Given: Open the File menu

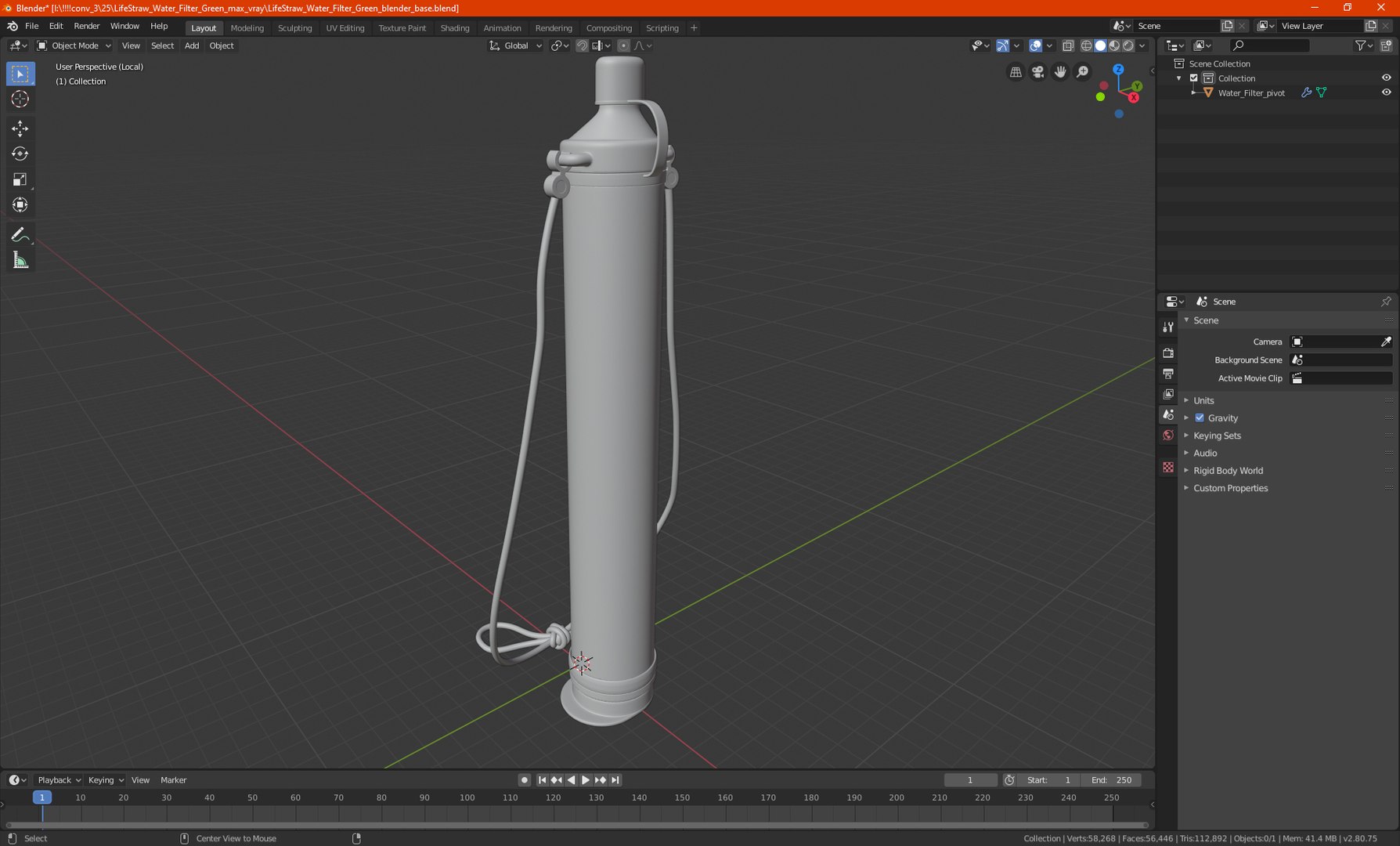Looking at the screenshot, I should click(31, 26).
